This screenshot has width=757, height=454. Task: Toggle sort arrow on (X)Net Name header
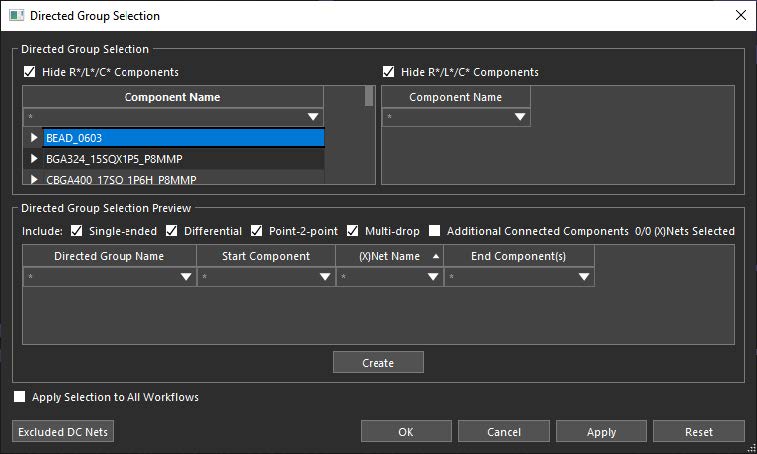click(436, 256)
